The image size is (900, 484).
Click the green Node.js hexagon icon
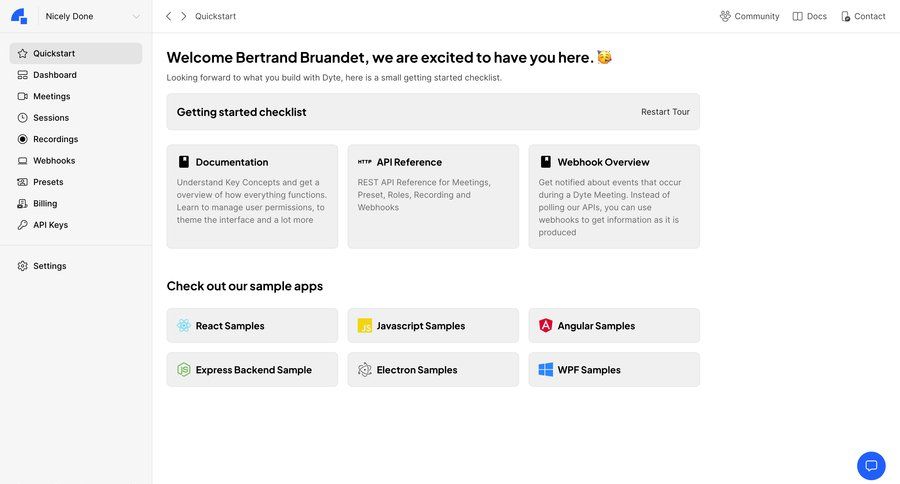coord(184,370)
